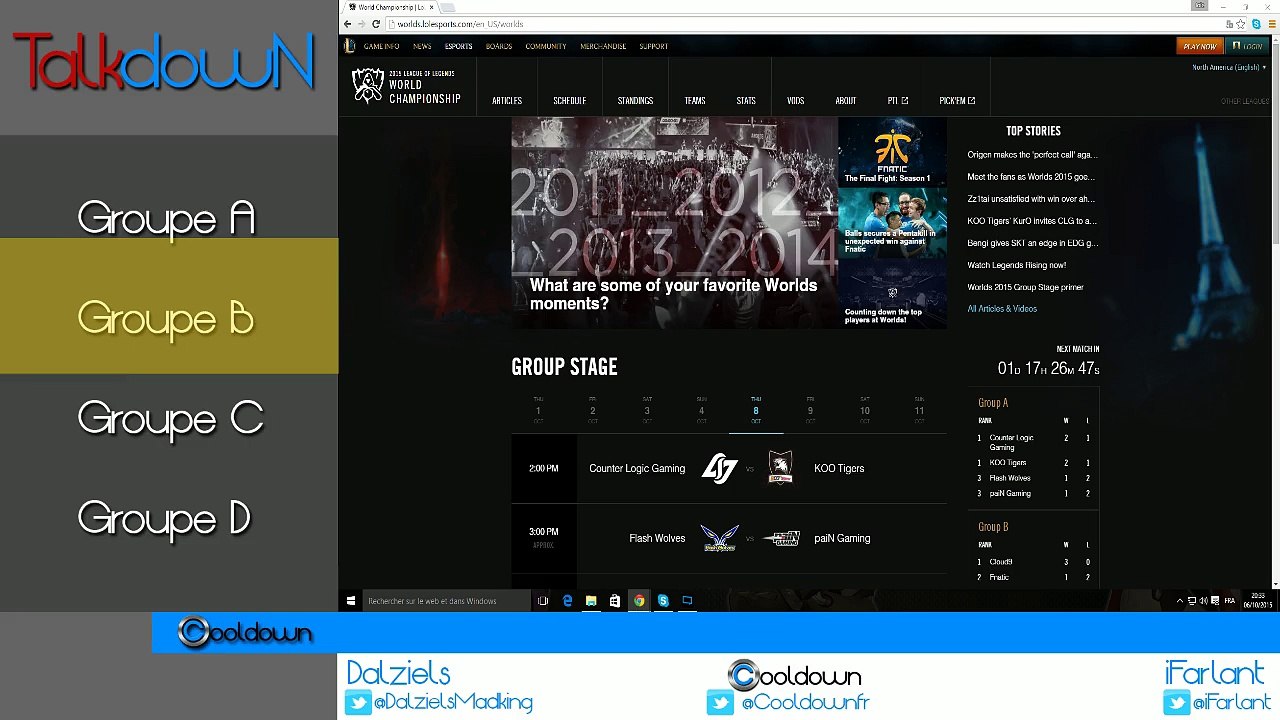Viewport: 1280px width, 720px height.
Task: Open the ARTICLES tab
Action: [507, 101]
